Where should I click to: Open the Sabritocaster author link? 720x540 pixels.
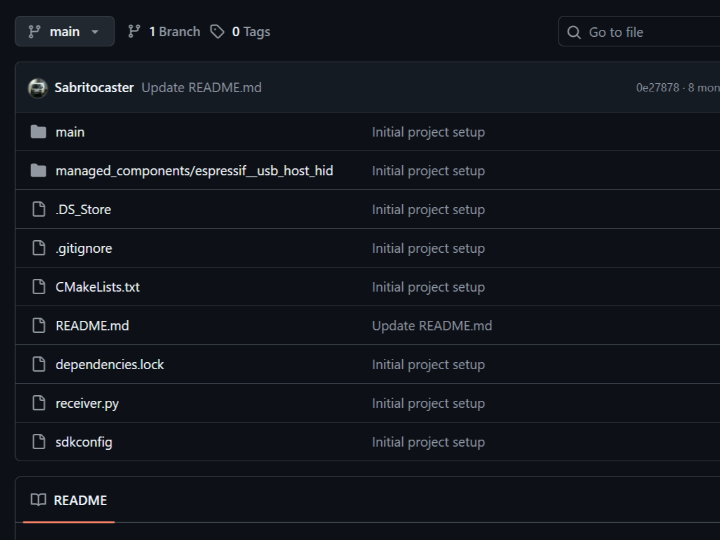[94, 88]
